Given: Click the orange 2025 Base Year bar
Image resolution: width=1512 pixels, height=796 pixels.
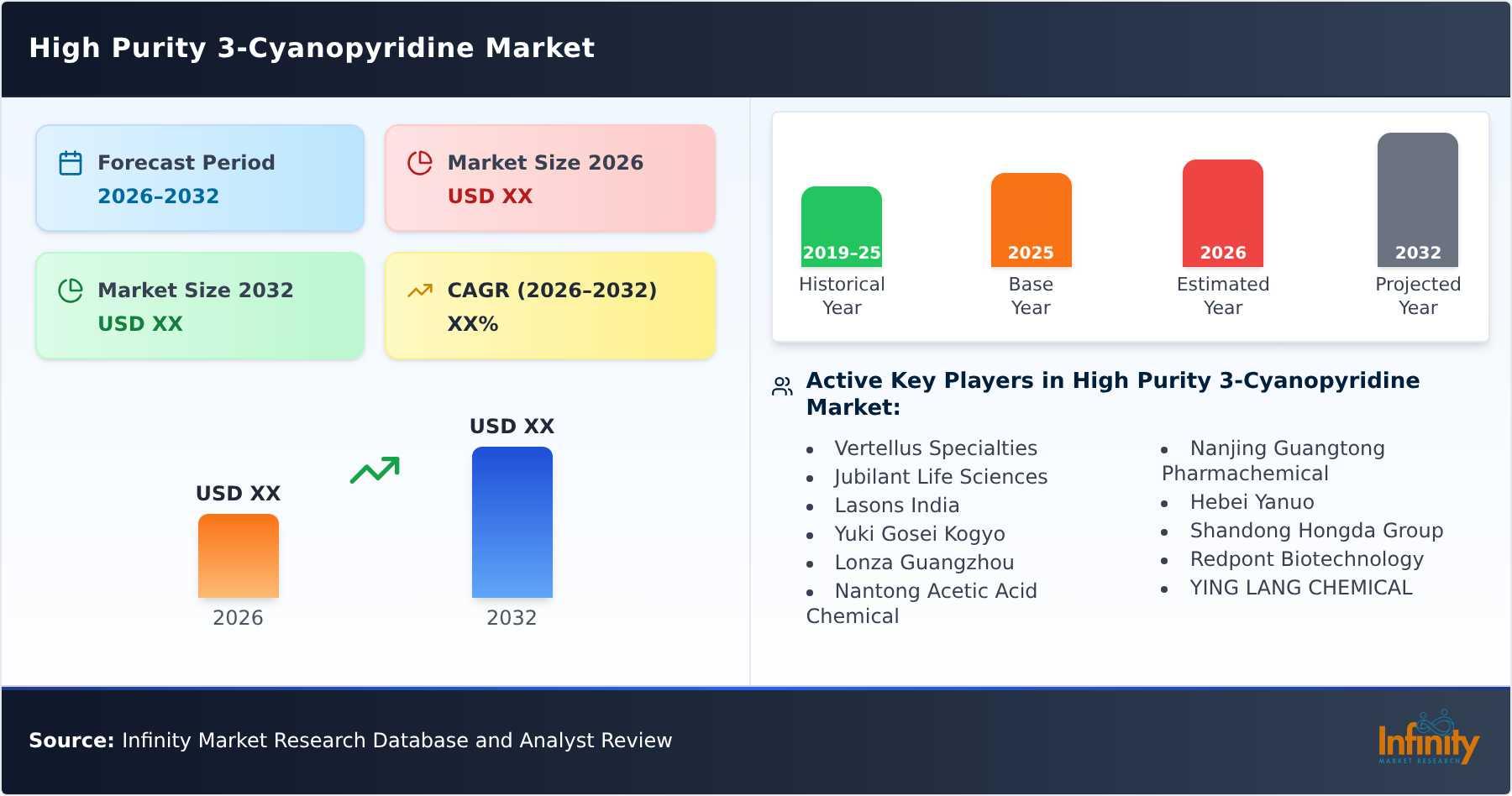Looking at the screenshot, I should click(1031, 220).
